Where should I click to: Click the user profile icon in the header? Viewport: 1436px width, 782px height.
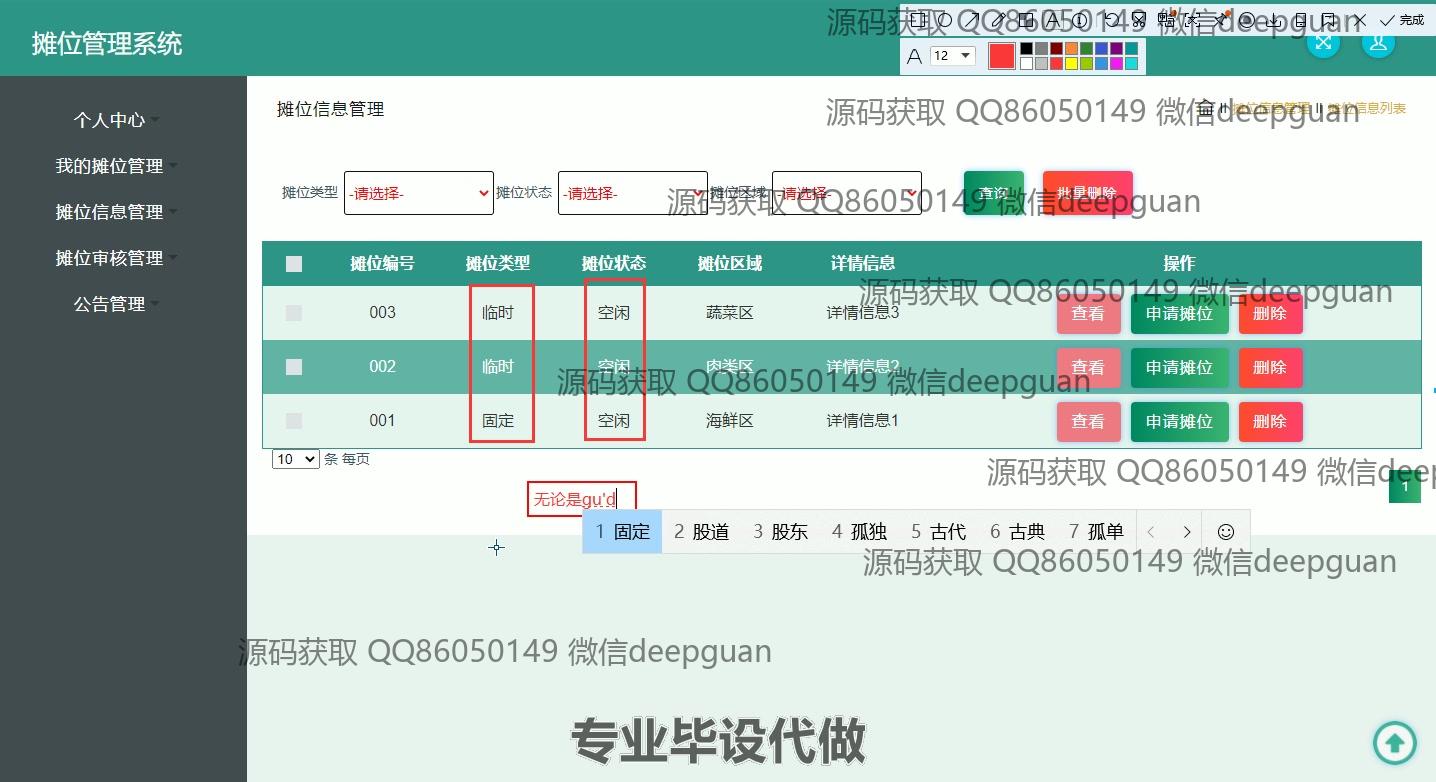(1378, 42)
